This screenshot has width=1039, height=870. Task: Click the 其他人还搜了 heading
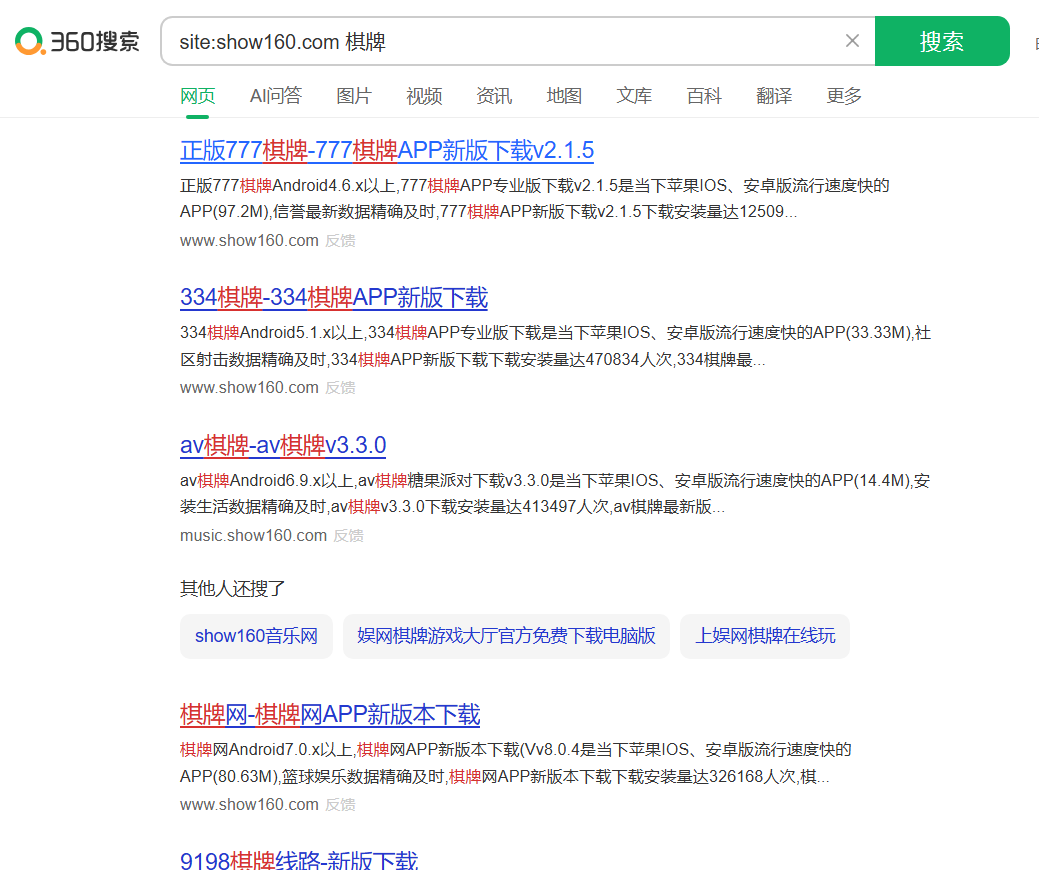(x=232, y=588)
